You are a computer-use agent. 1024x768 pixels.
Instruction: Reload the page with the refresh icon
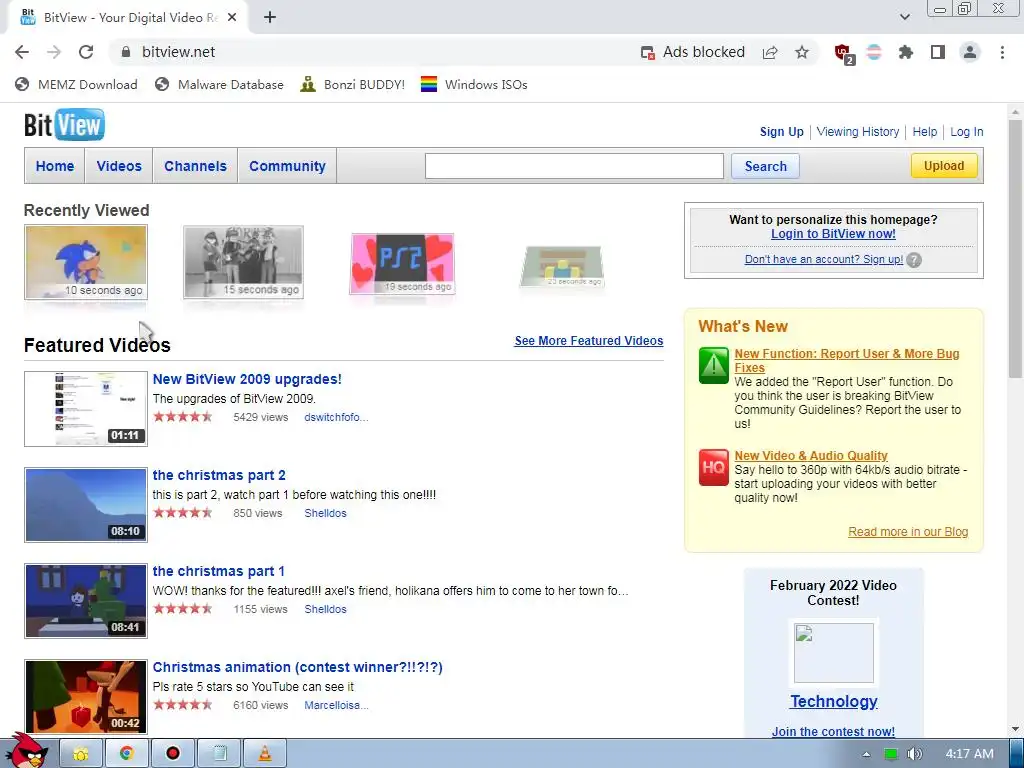coord(86,52)
